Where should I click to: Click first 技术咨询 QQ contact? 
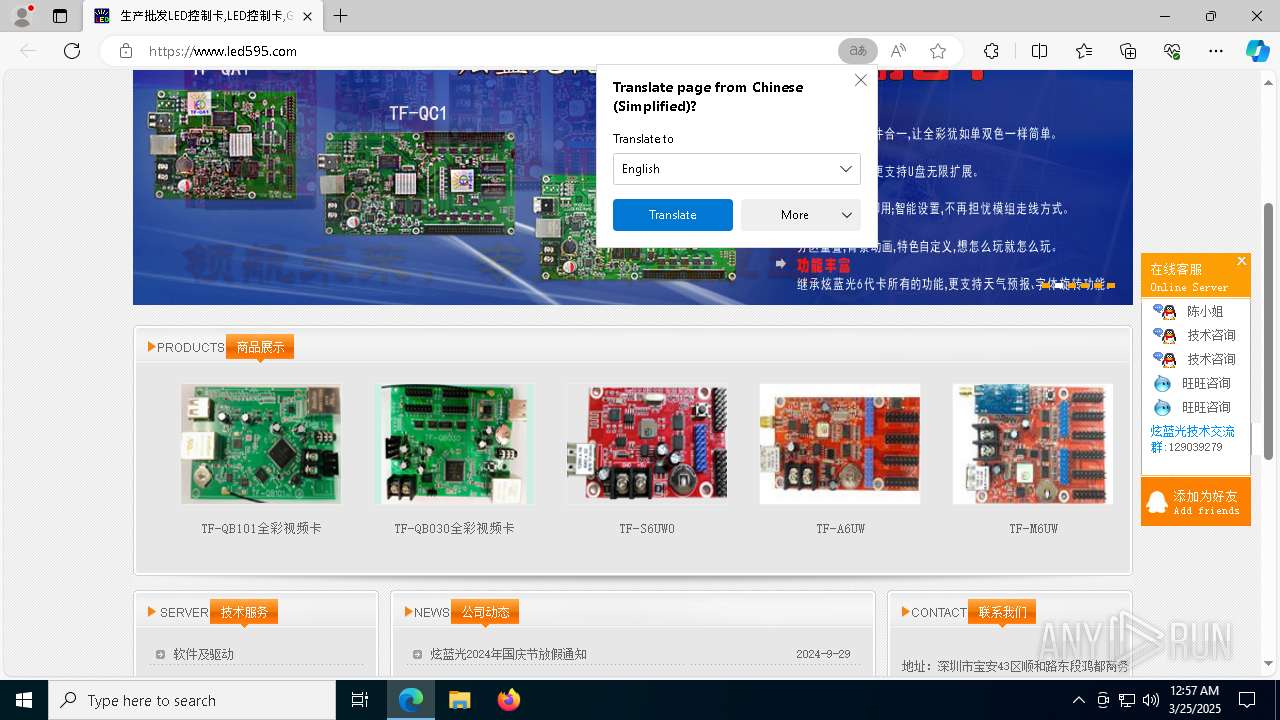pos(1194,335)
